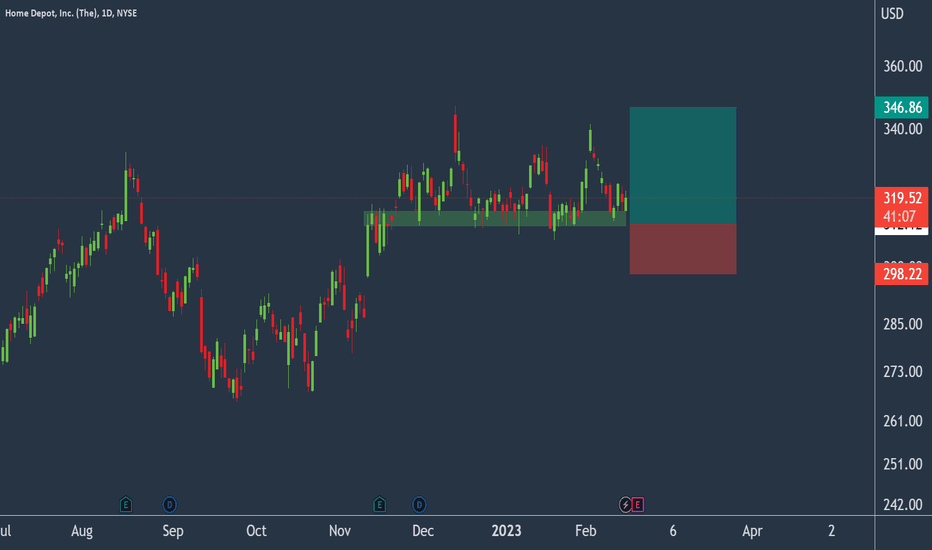Click the 340.00 price axis label
932x550 pixels.
(x=903, y=129)
